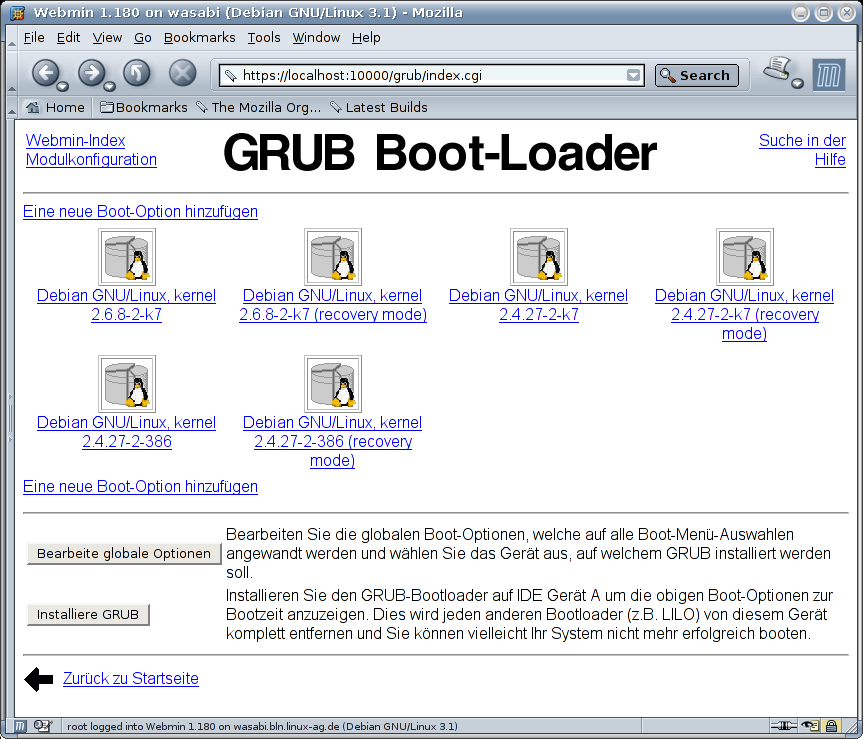Open the Bookmarks menu
This screenshot has width=863, height=739.
tap(199, 37)
